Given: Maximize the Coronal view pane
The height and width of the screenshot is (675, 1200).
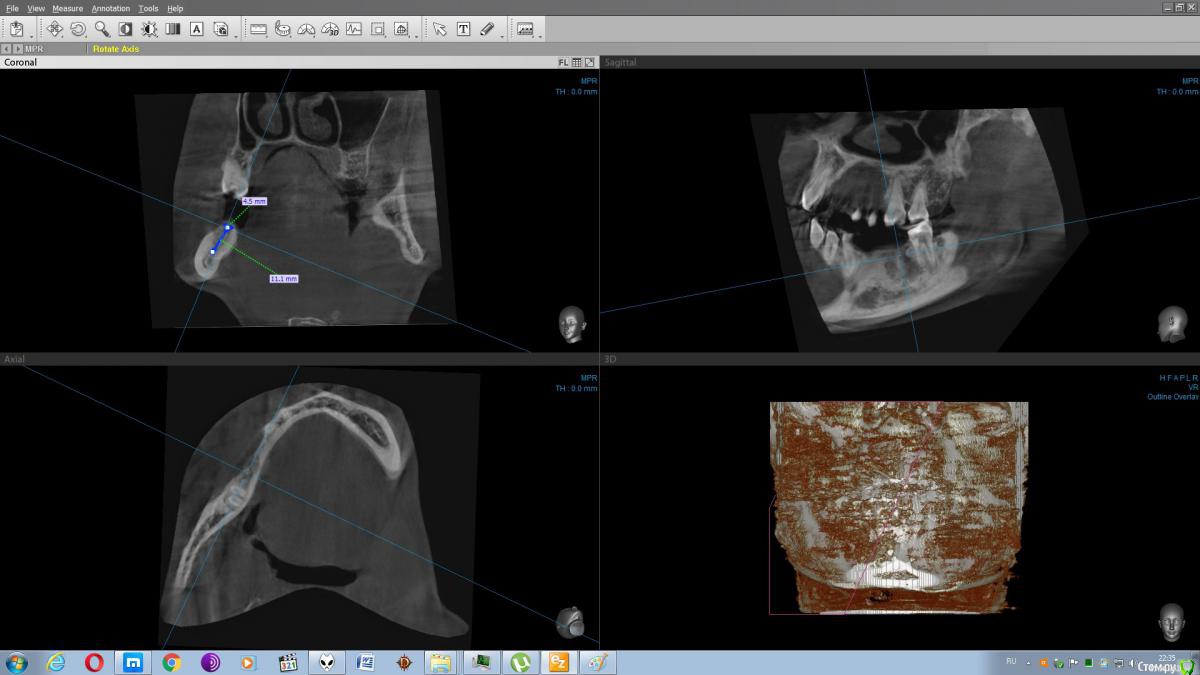Looking at the screenshot, I should tap(590, 62).
